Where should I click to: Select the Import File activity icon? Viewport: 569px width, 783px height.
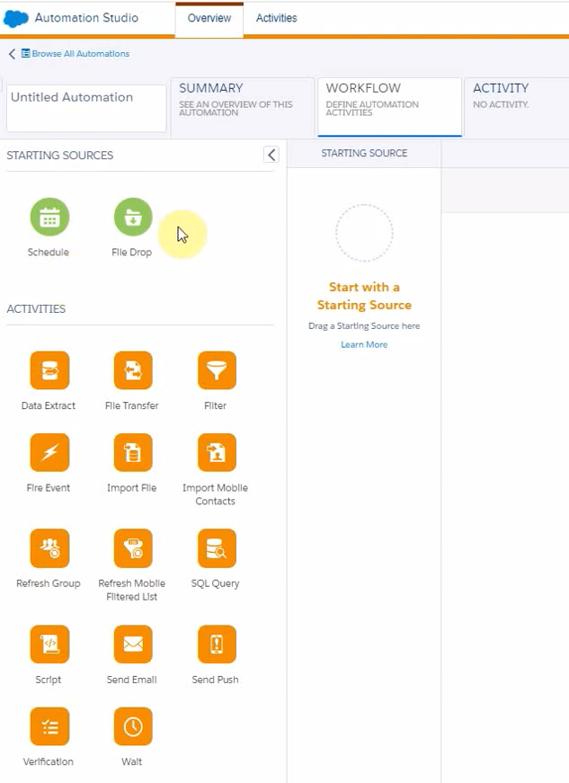[x=133, y=452]
